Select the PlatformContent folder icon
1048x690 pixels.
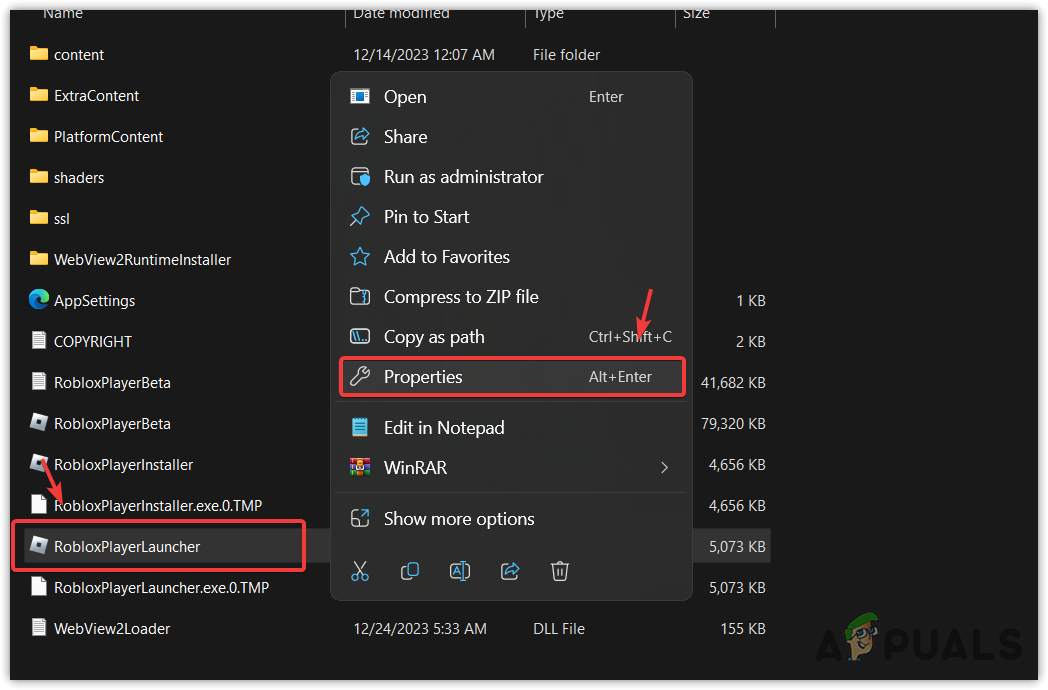tap(39, 136)
